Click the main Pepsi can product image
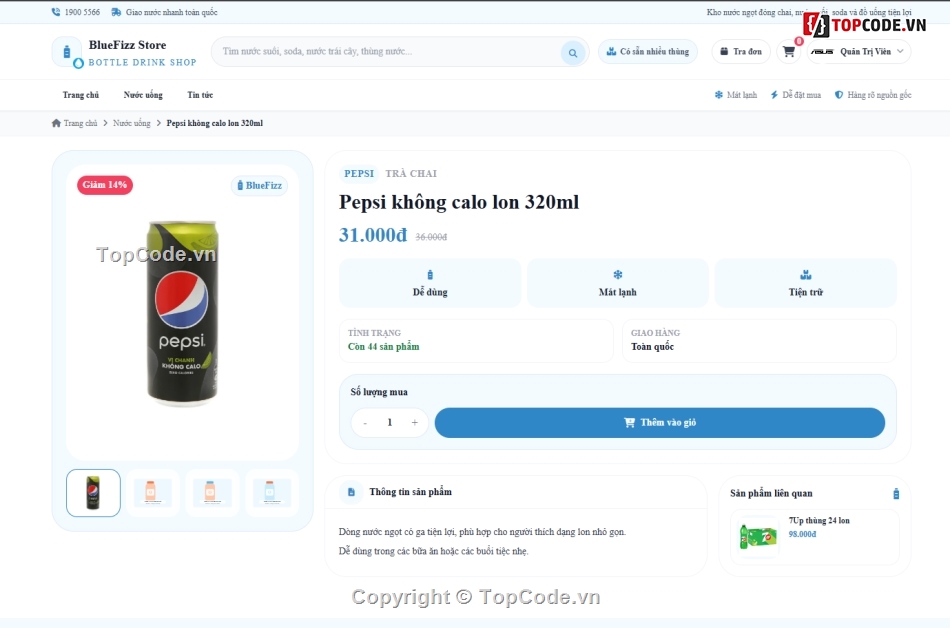This screenshot has height=628, width=950. pos(182,313)
